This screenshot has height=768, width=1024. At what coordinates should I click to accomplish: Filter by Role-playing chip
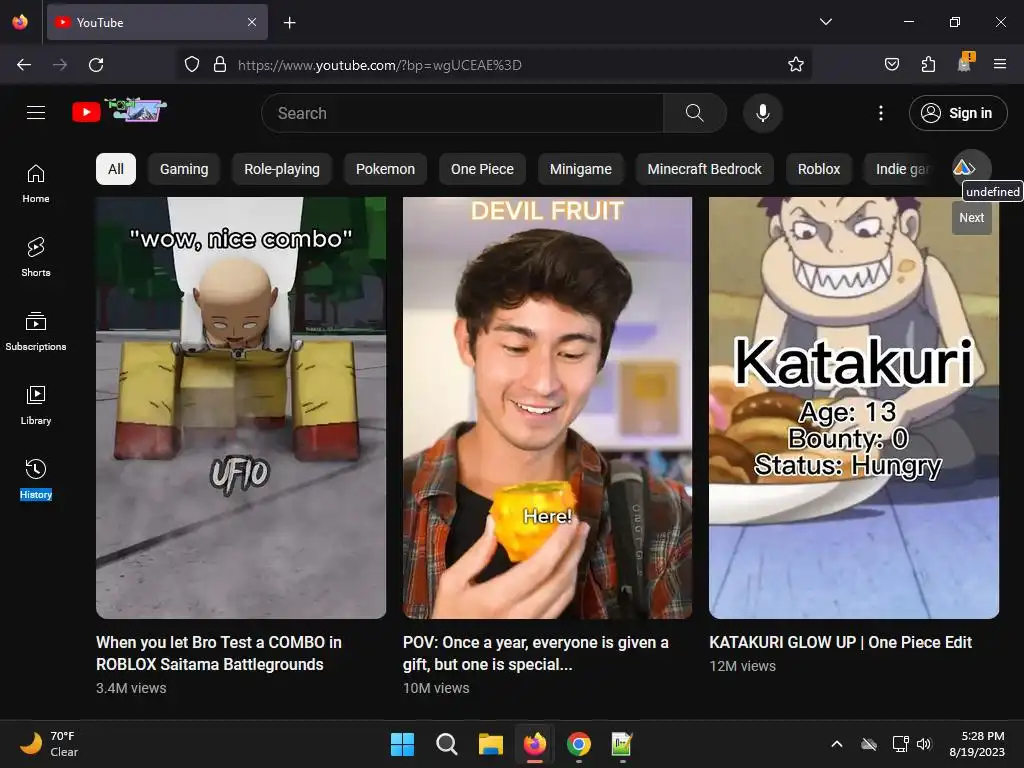(282, 169)
